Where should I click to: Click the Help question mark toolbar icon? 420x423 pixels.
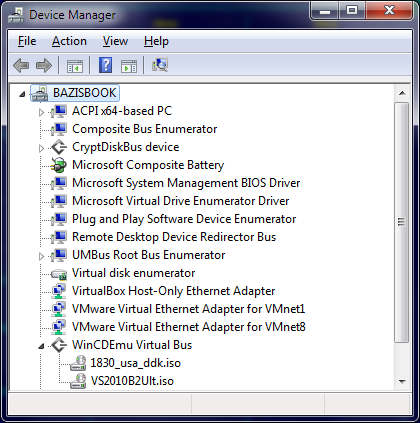[x=105, y=65]
